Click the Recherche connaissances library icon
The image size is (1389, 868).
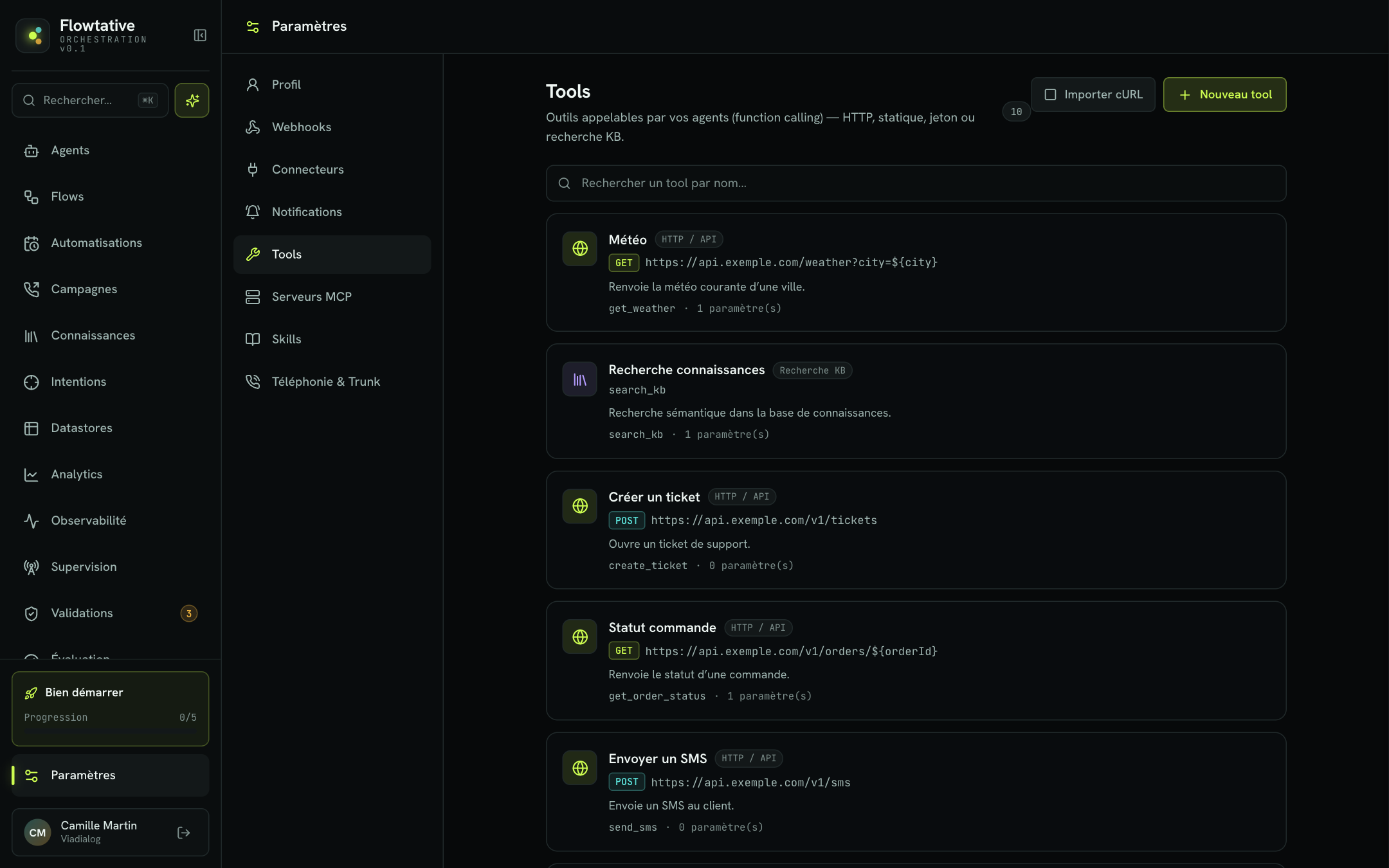(580, 379)
